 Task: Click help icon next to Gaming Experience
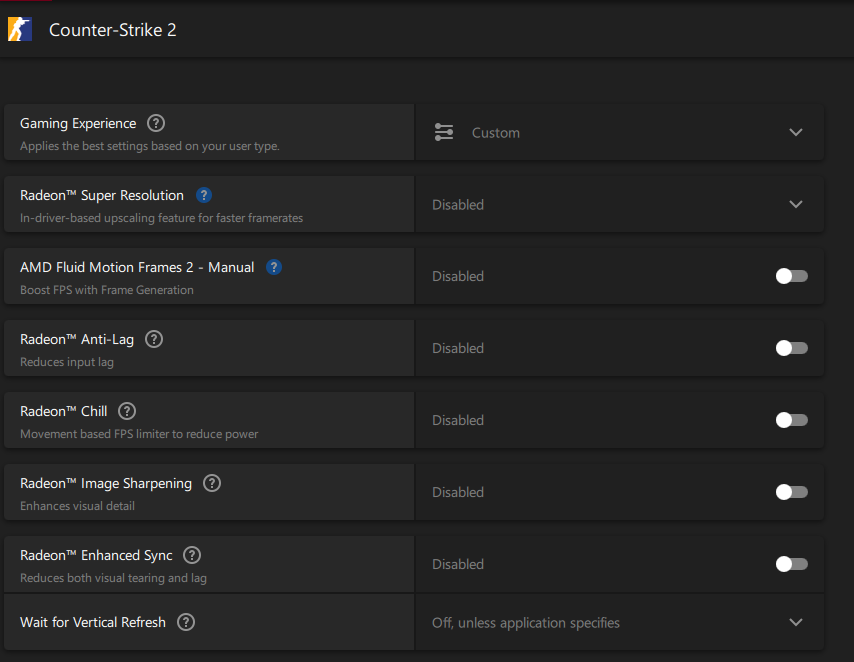tap(155, 123)
